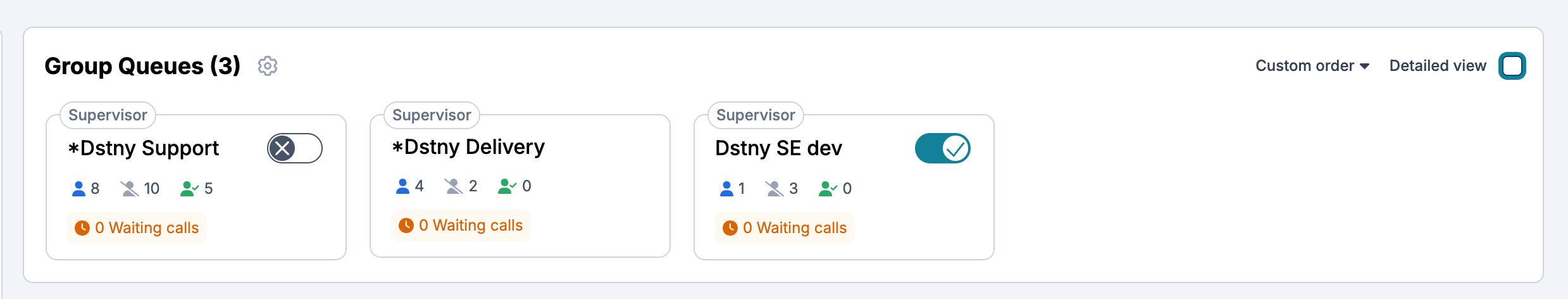
Task: Open Dstny SE dev waiting calls badge
Action: click(785, 228)
